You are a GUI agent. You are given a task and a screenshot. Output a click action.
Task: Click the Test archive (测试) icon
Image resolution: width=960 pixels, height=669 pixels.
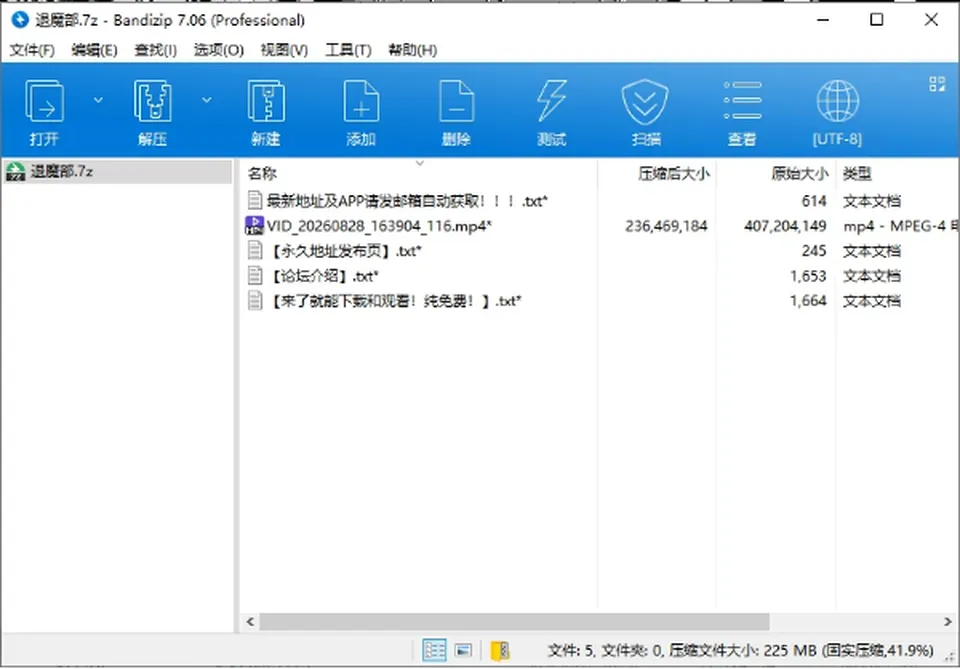coord(552,101)
